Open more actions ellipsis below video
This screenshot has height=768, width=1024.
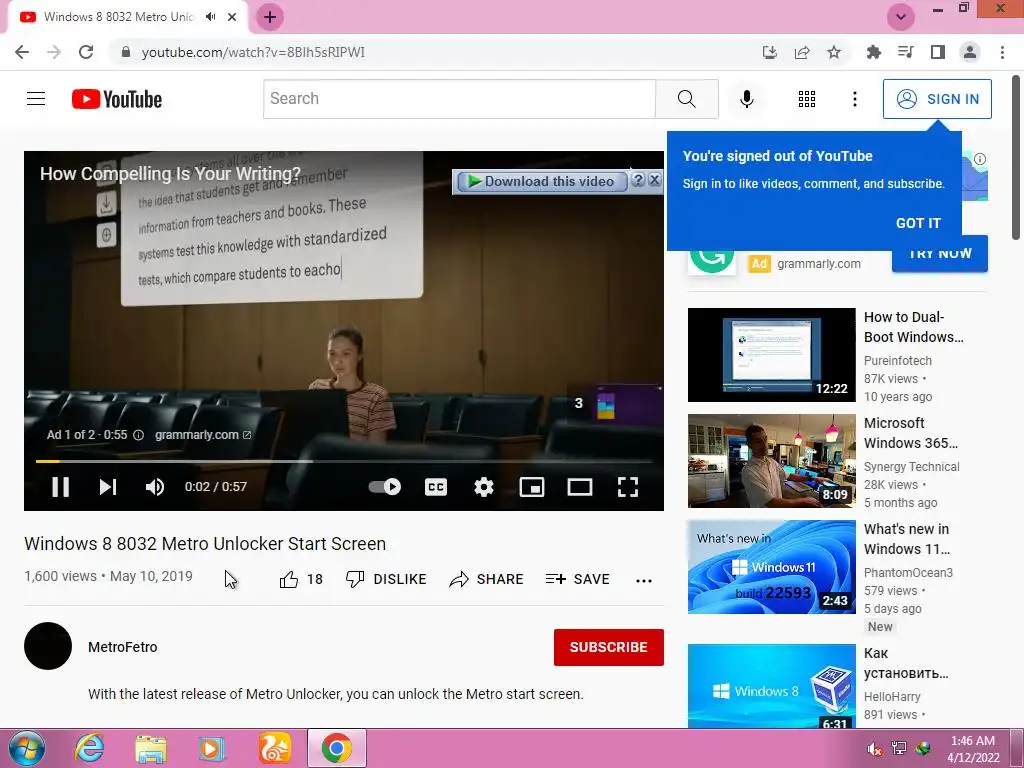pyautogui.click(x=644, y=581)
